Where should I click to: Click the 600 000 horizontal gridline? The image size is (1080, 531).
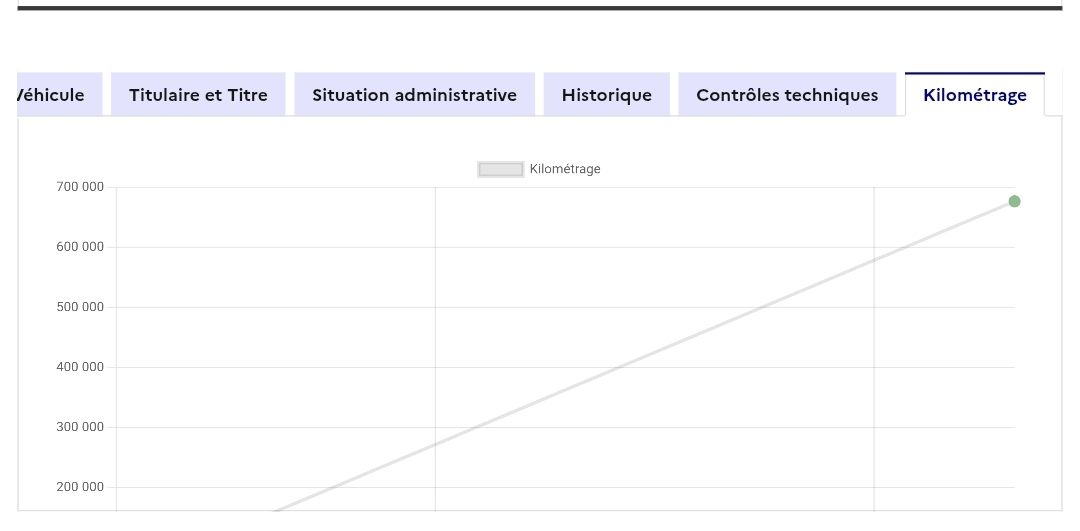(x=300, y=247)
